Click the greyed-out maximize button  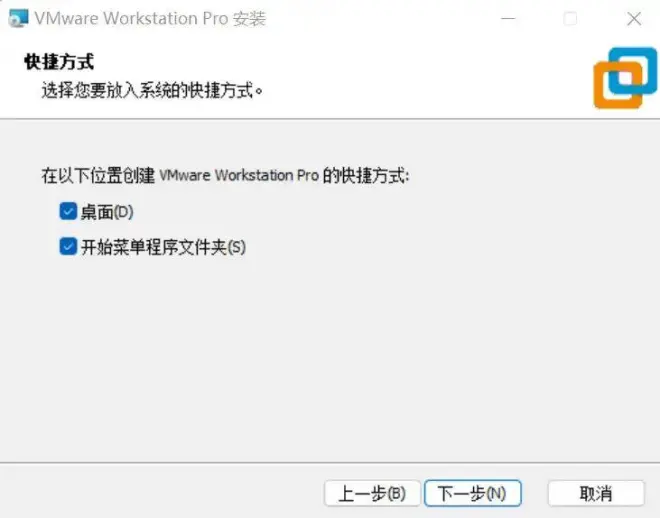point(570,19)
